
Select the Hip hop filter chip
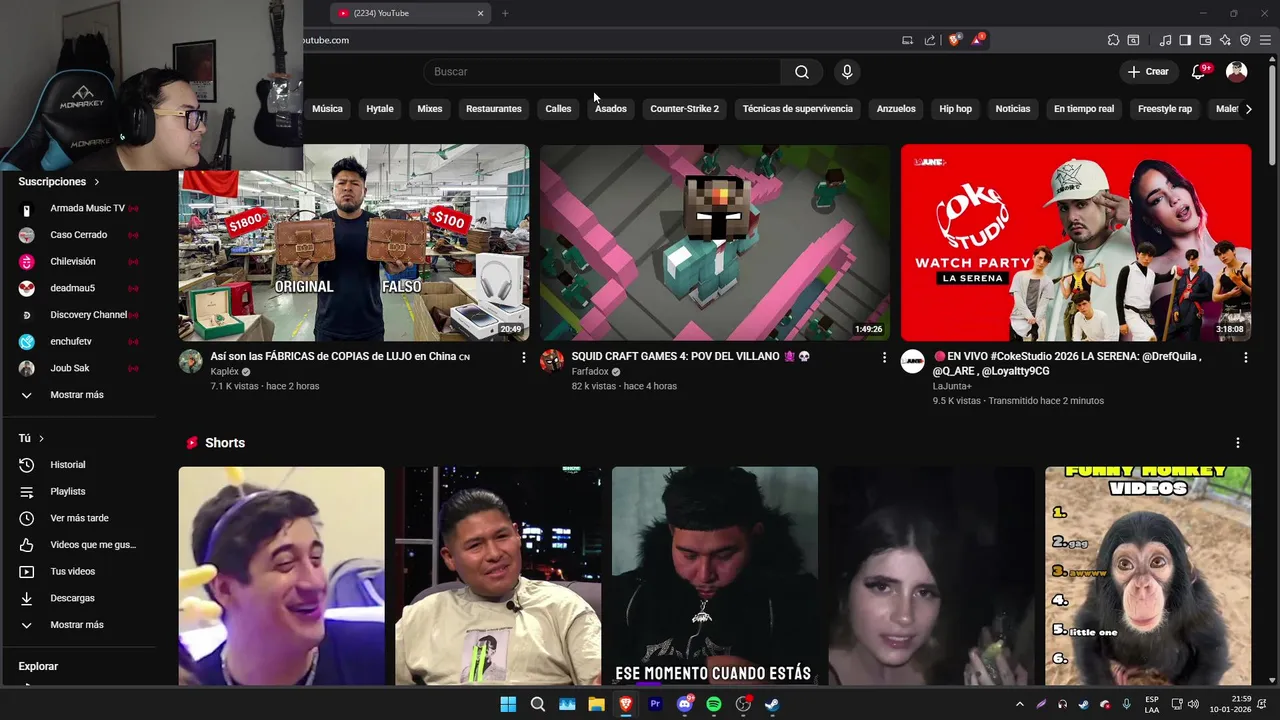click(x=955, y=109)
